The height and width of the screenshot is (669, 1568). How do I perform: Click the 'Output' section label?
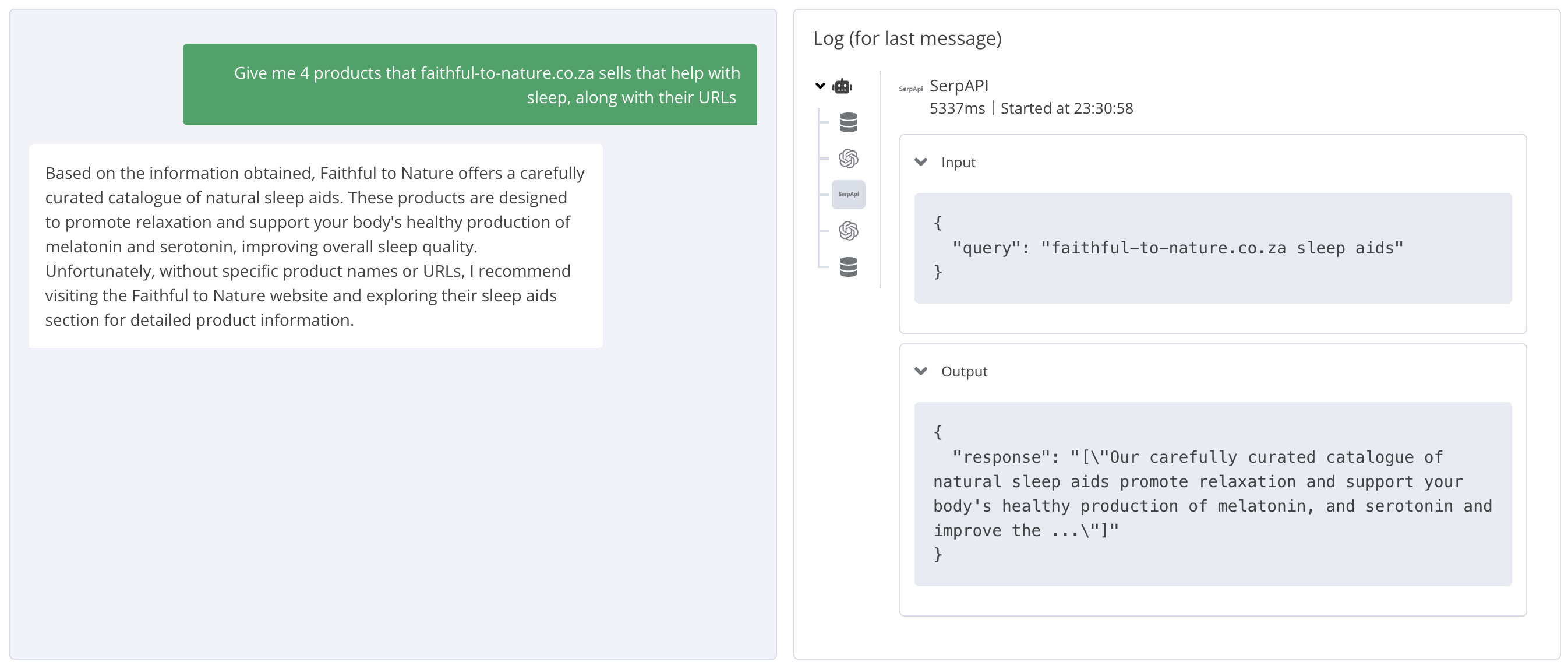pos(964,371)
